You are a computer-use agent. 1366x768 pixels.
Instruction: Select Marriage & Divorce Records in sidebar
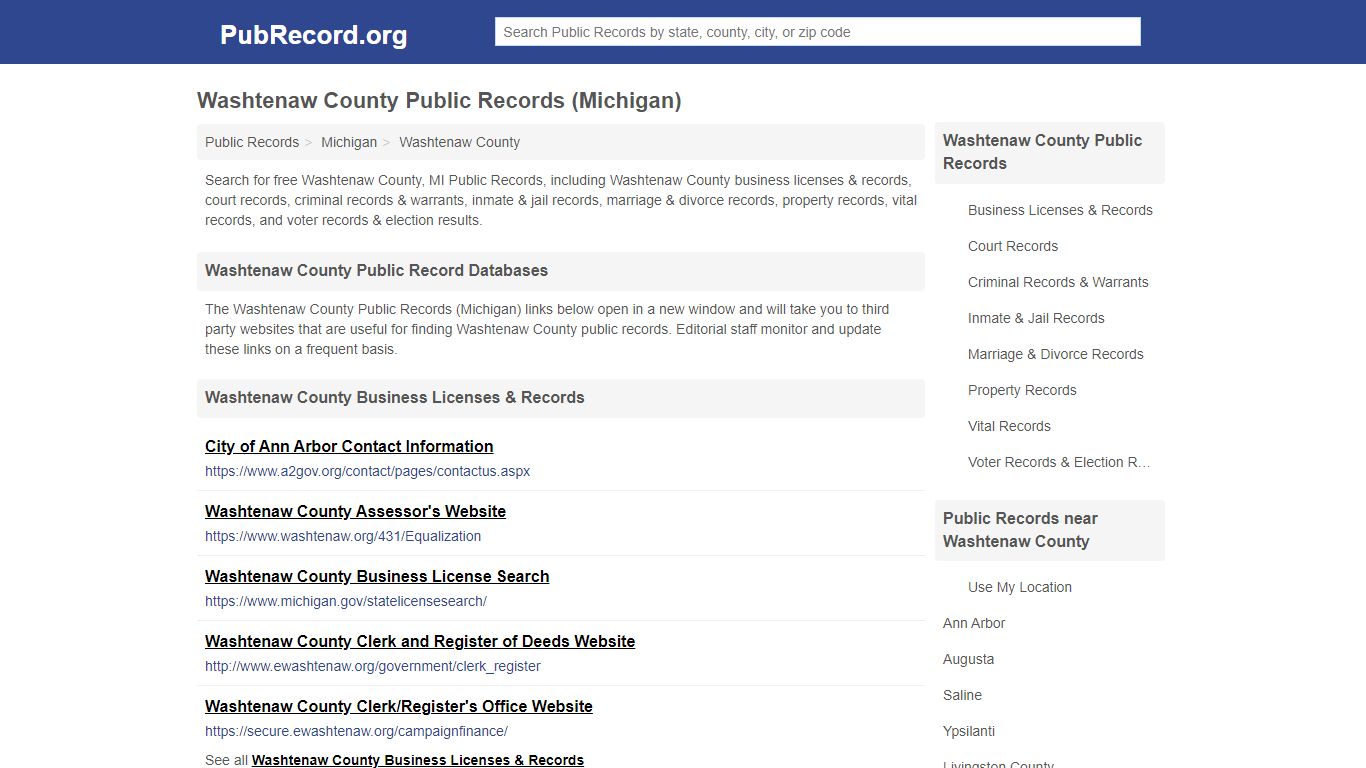tap(1055, 354)
